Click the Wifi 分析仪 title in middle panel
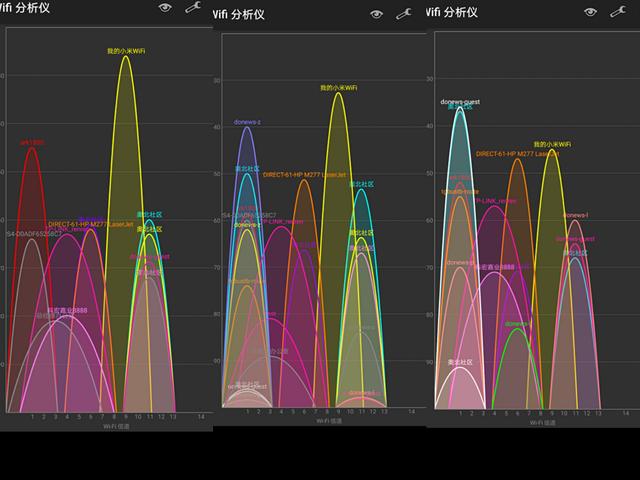 (x=238, y=15)
